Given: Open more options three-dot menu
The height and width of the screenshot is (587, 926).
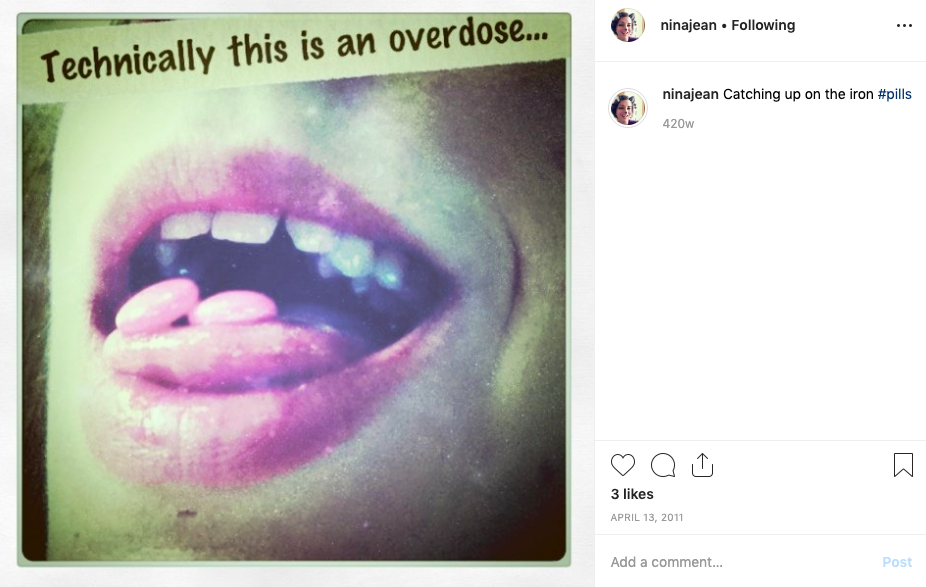Looking at the screenshot, I should pos(904,25).
